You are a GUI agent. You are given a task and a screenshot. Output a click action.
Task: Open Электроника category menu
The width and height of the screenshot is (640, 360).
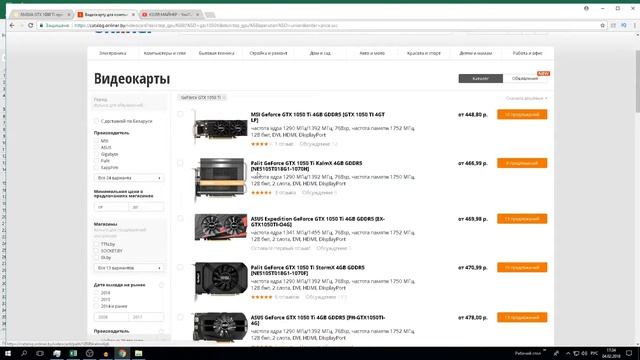point(113,53)
